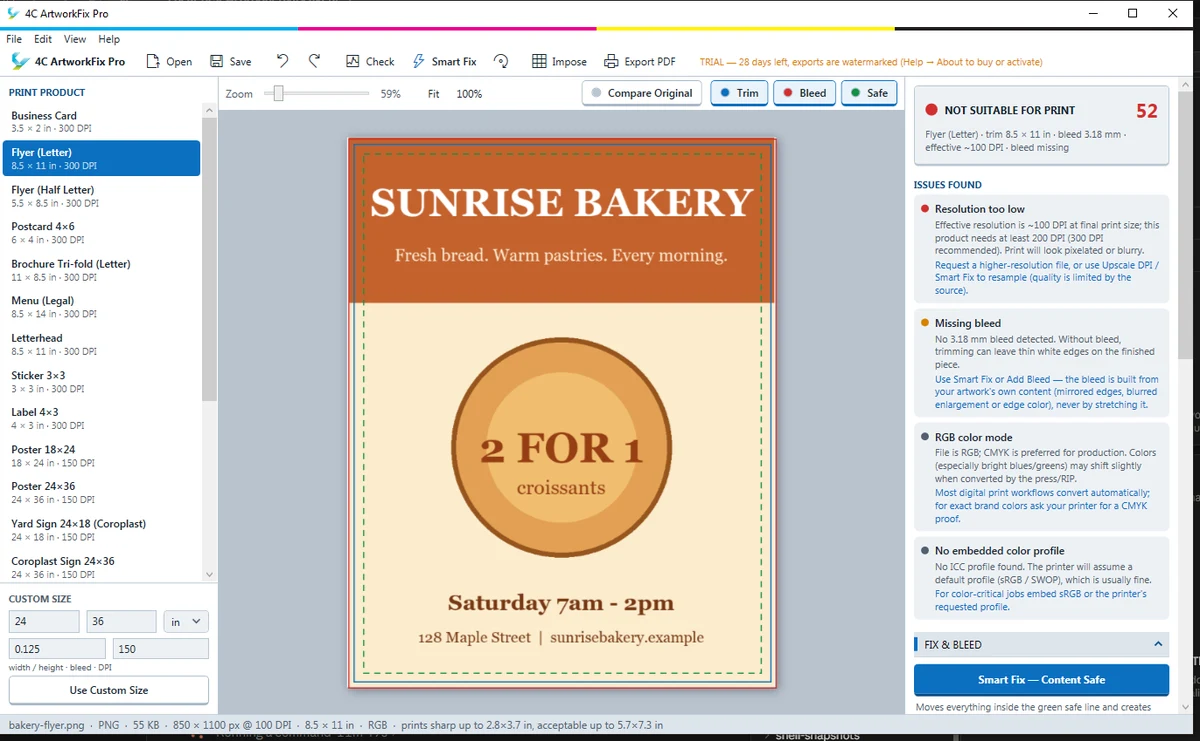Click Smart Fix — Content Safe button
This screenshot has height=741, width=1200.
pyautogui.click(x=1041, y=680)
